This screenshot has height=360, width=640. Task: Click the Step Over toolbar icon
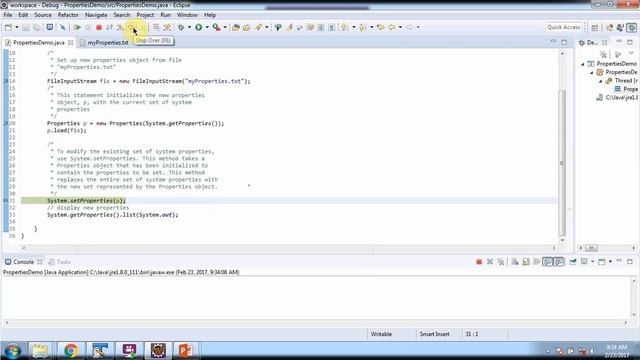click(x=131, y=27)
